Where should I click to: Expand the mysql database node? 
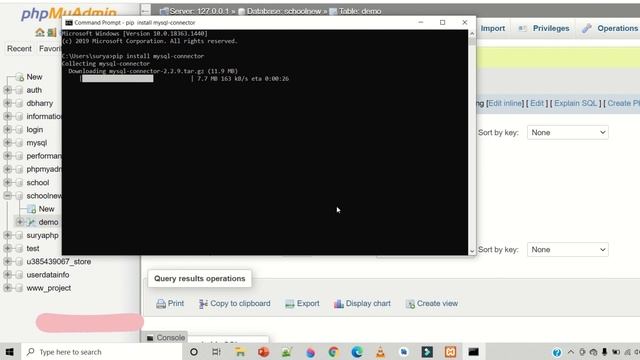tap(7, 142)
